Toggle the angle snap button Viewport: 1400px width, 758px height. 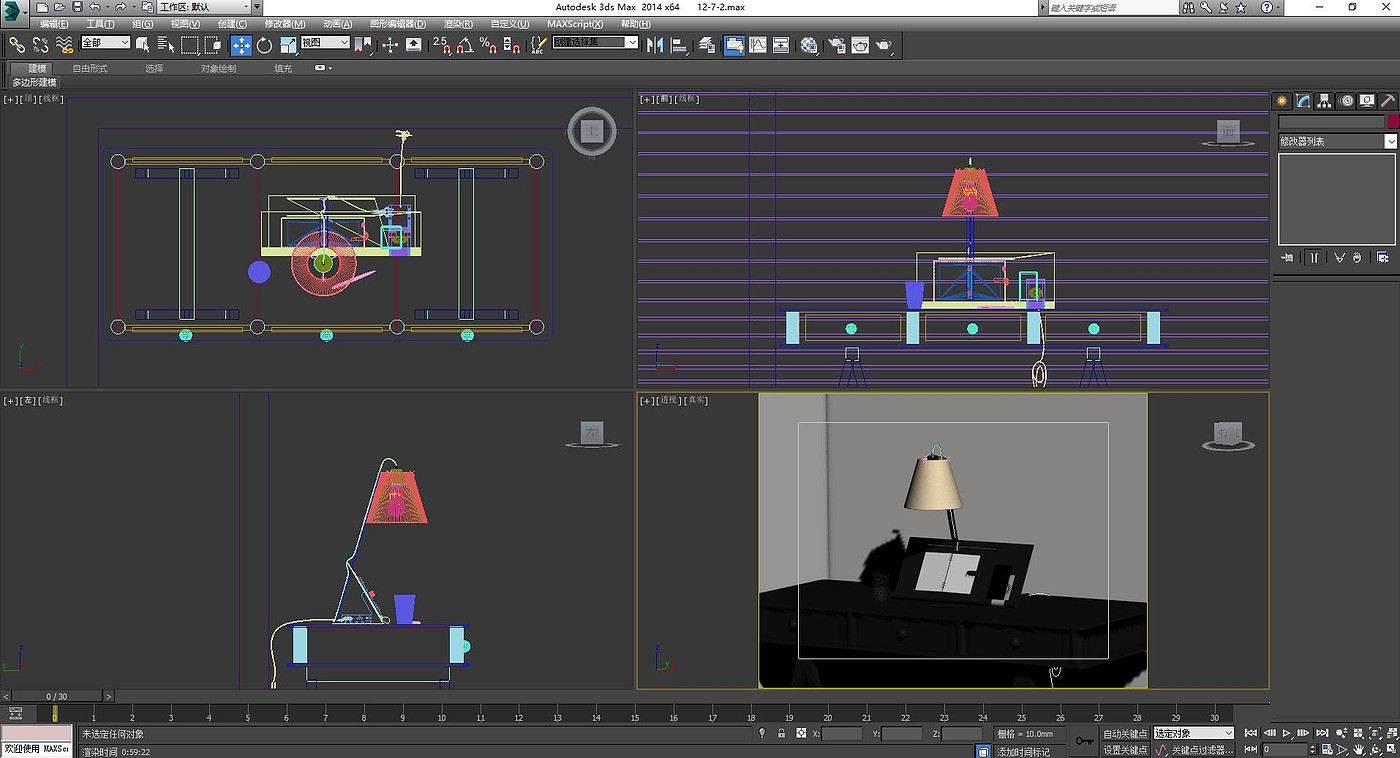(x=465, y=45)
